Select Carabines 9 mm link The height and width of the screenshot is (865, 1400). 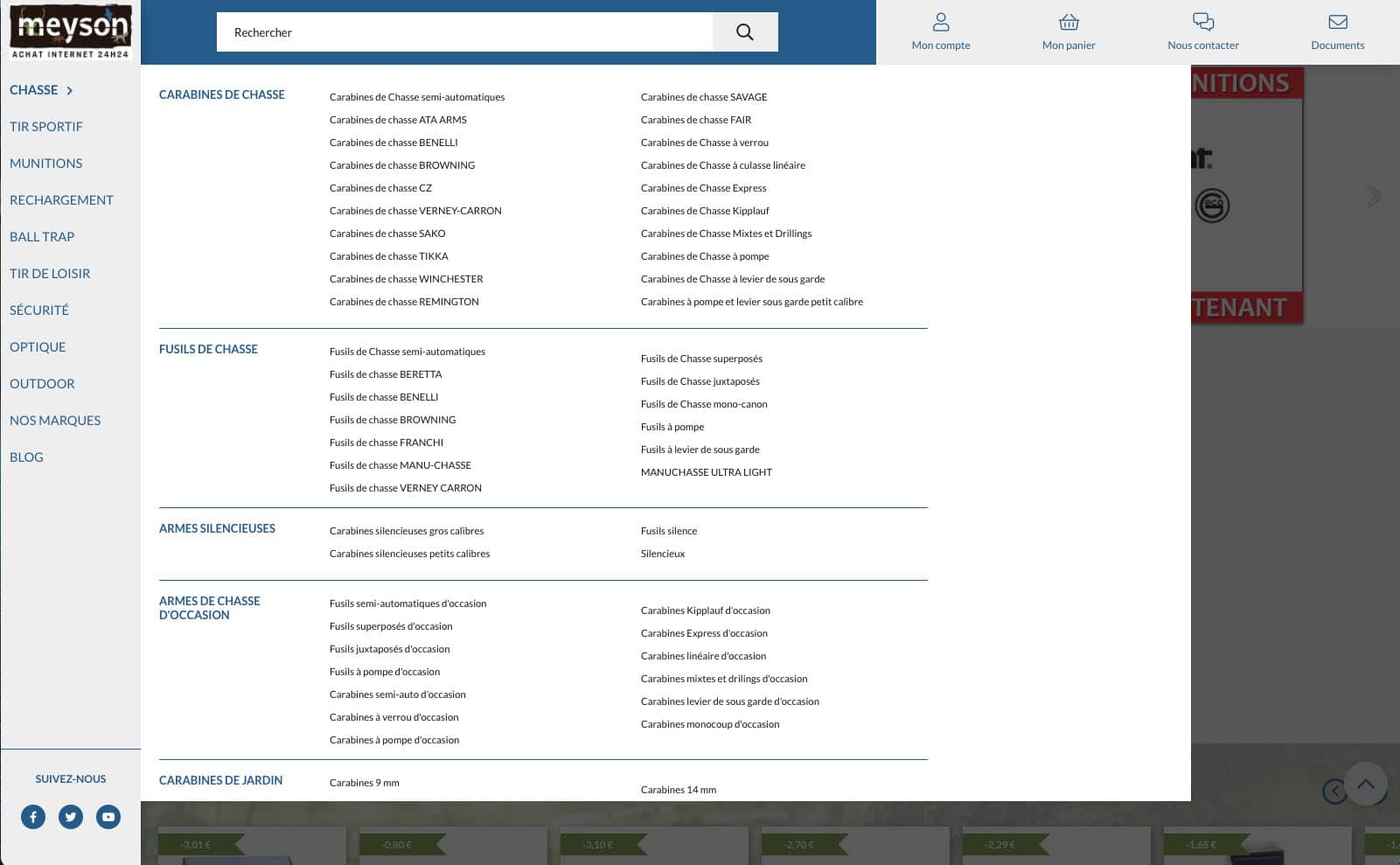tap(365, 783)
